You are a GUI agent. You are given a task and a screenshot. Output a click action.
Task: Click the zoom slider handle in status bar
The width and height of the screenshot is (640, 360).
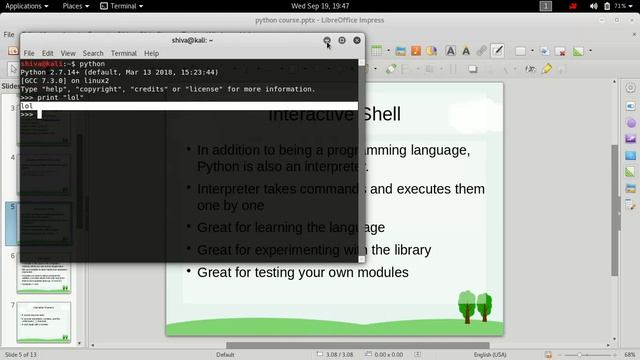[x=579, y=355]
